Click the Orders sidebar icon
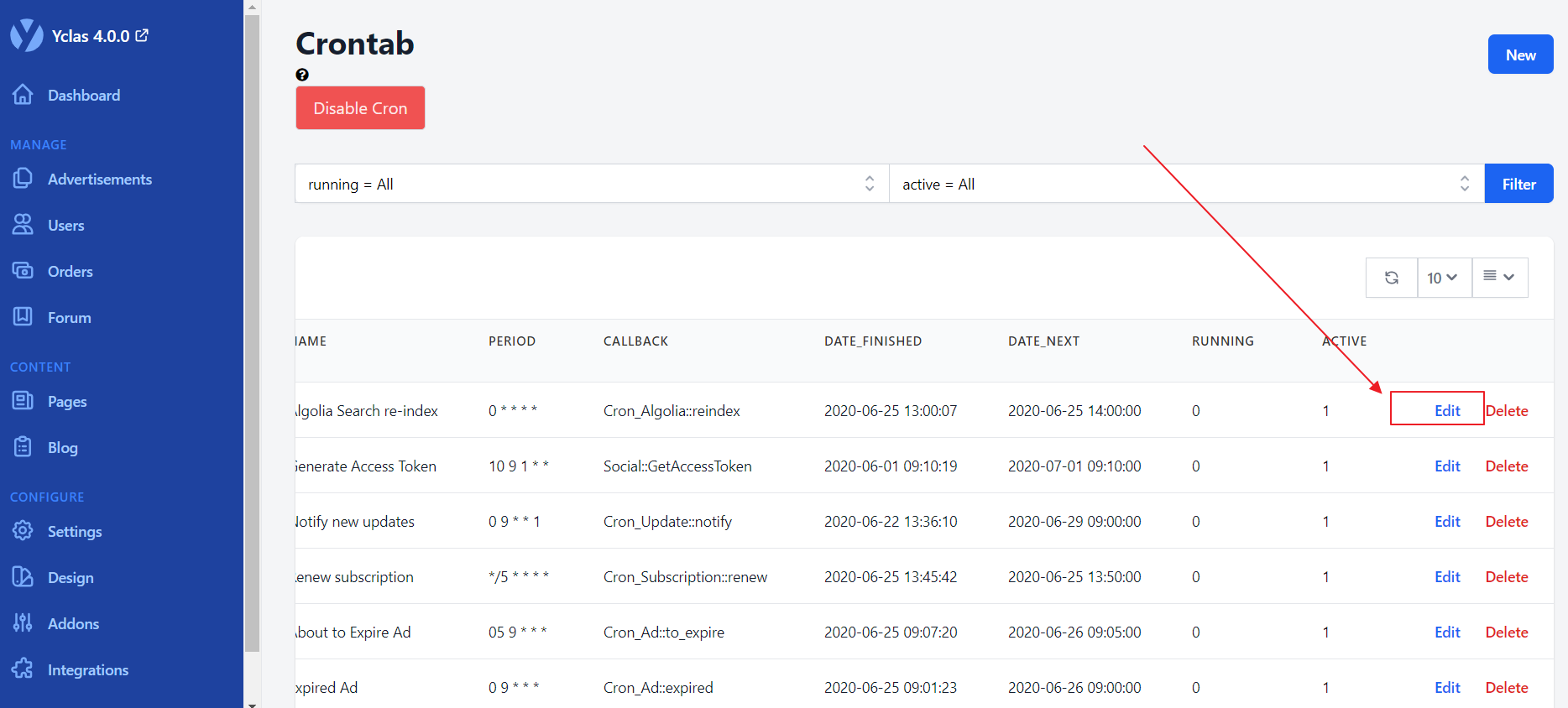Viewport: 1568px width, 708px height. pyautogui.click(x=23, y=271)
